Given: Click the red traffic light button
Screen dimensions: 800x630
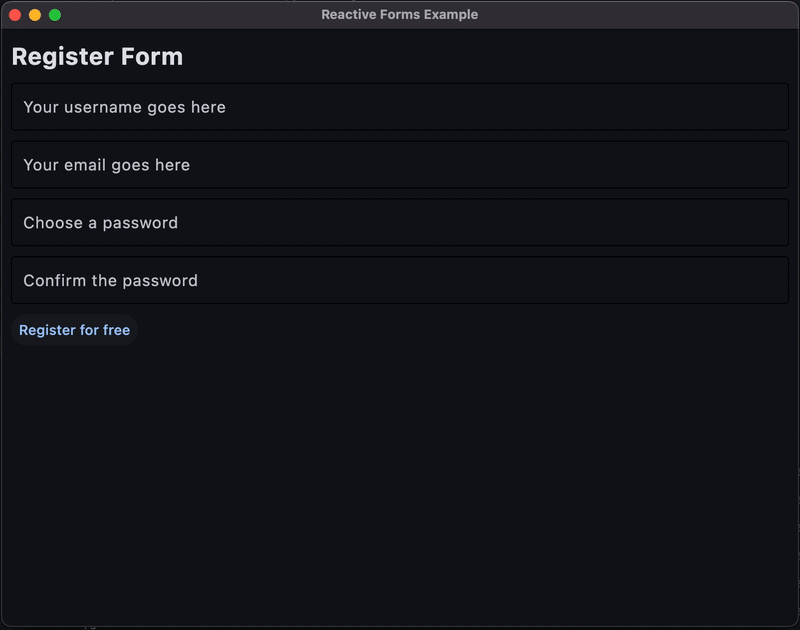Looking at the screenshot, I should click(x=15, y=15).
